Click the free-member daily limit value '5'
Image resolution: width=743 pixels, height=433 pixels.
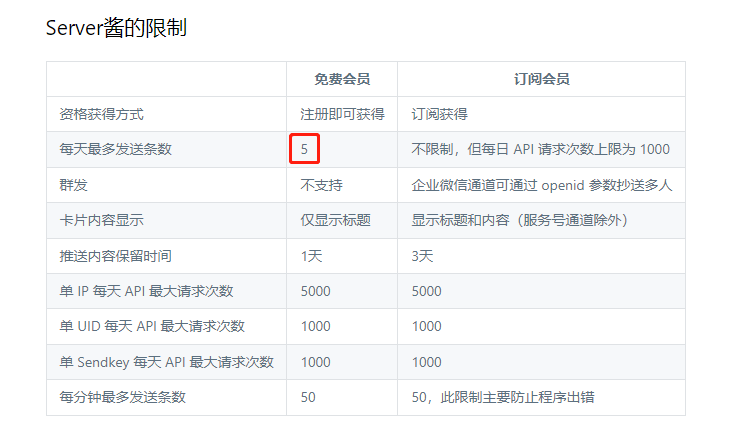(x=304, y=149)
